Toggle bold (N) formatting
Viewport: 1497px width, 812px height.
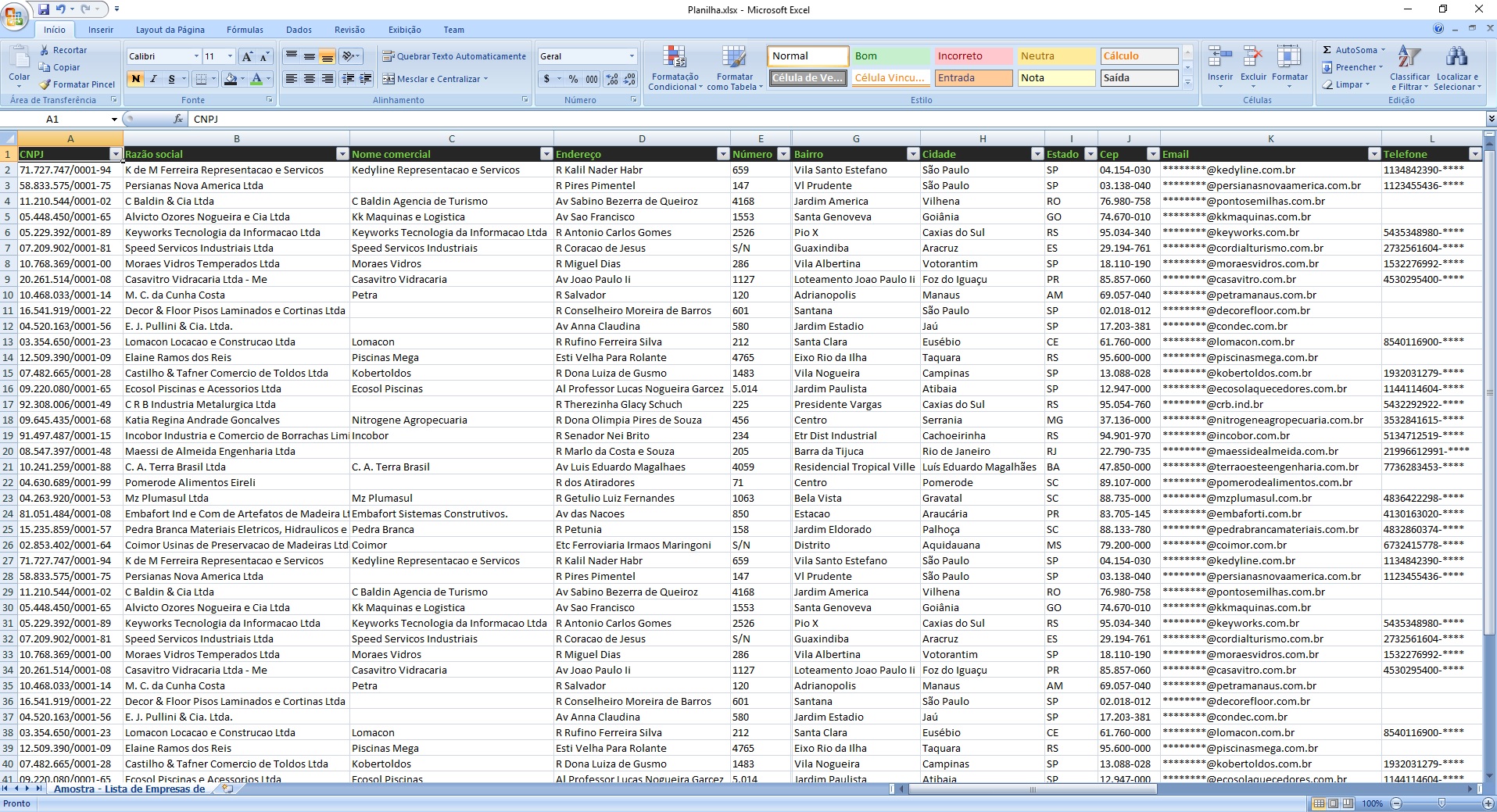click(x=136, y=79)
